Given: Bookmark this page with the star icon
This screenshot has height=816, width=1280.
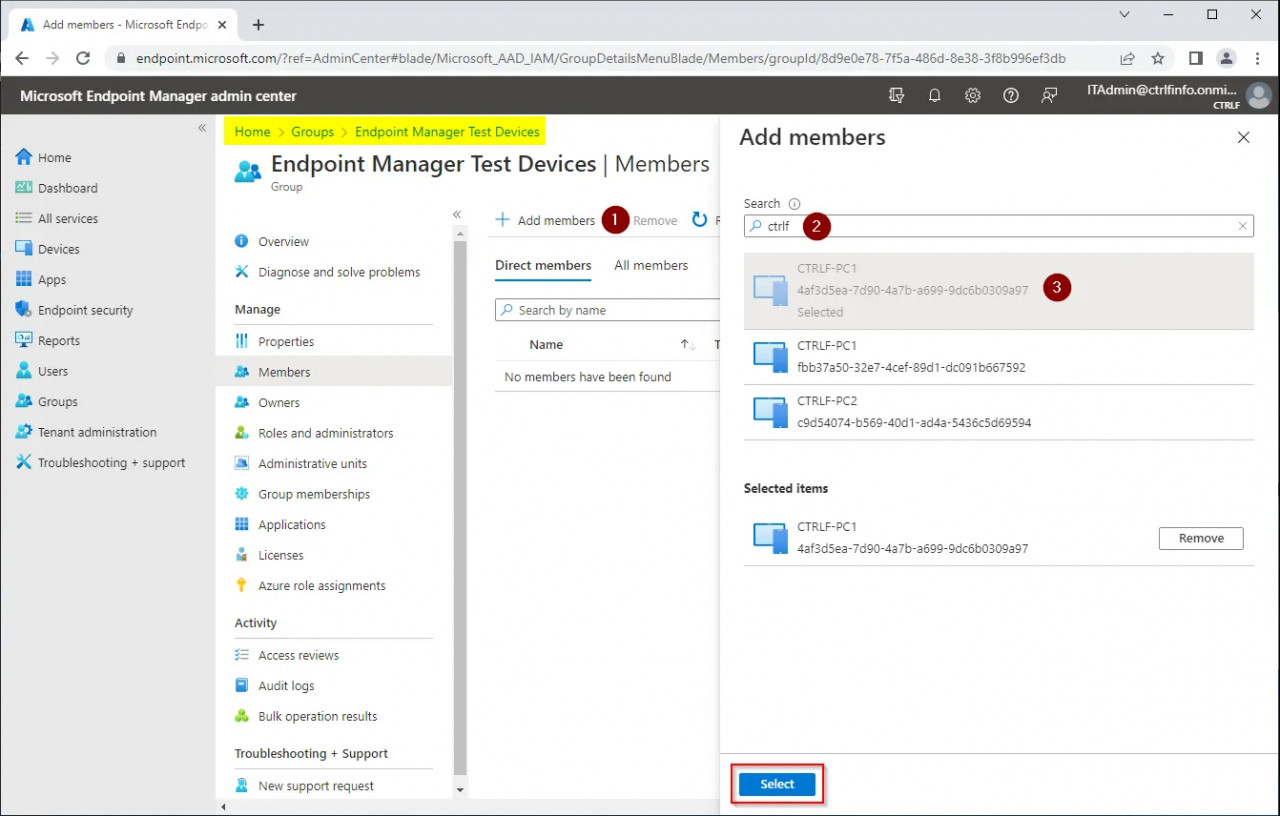Looking at the screenshot, I should point(1158,58).
